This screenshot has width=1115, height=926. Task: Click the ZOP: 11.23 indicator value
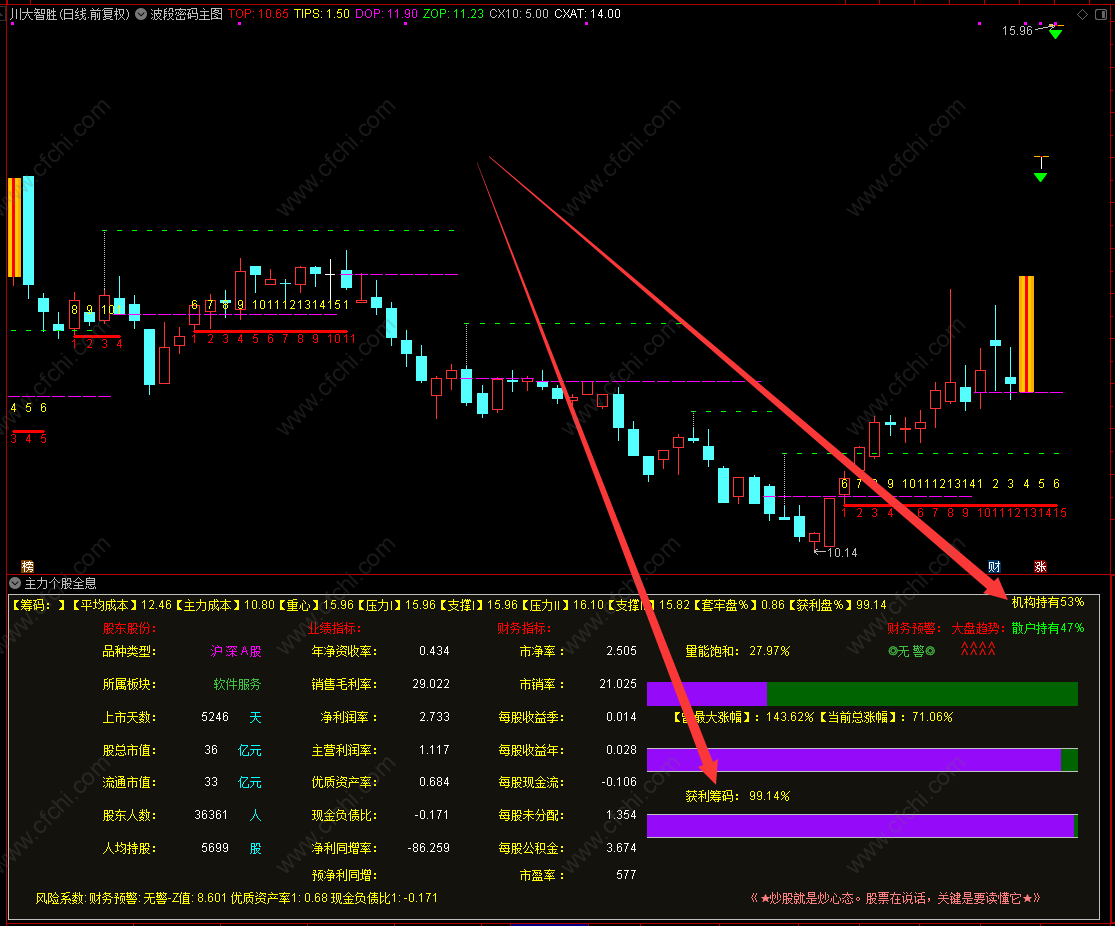(453, 14)
